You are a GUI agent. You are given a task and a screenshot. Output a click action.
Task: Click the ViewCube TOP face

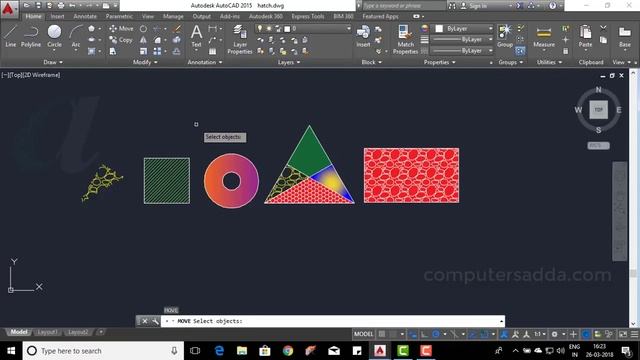(x=598, y=110)
